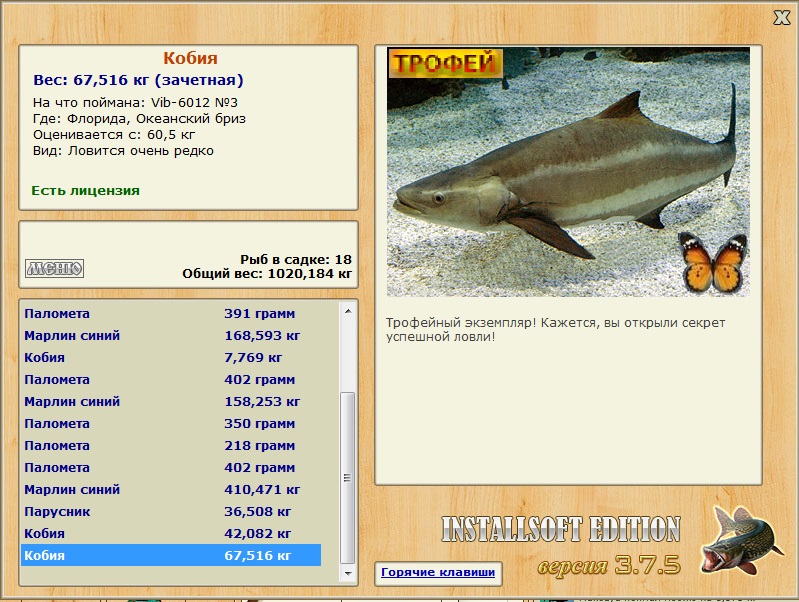Open the Меню button
This screenshot has width=799, height=602.
pyautogui.click(x=55, y=268)
